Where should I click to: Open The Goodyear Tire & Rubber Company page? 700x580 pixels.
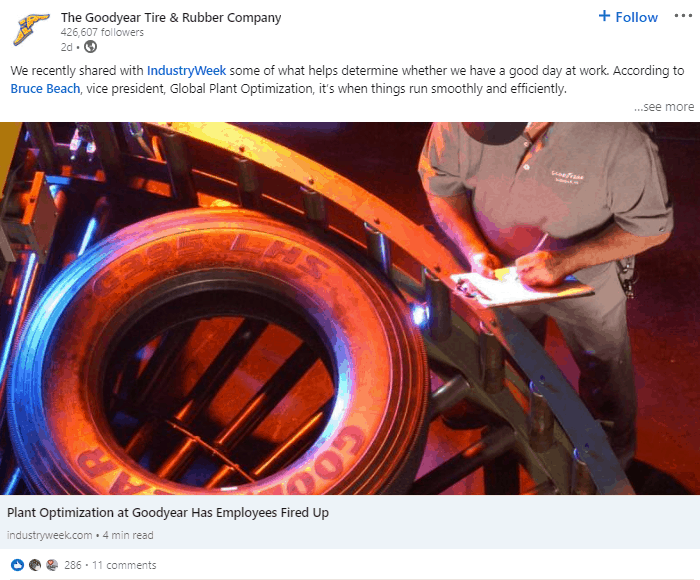(171, 17)
